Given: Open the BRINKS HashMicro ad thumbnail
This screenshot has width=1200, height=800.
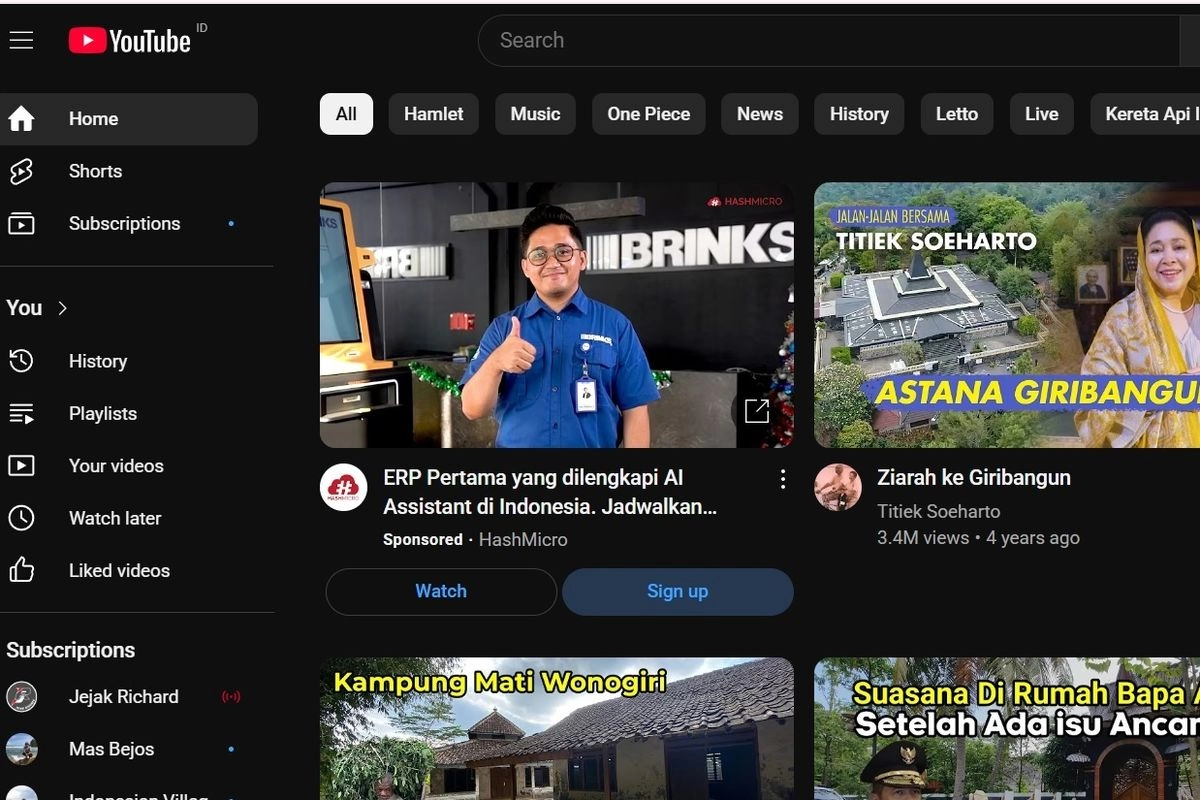Looking at the screenshot, I should (557, 315).
